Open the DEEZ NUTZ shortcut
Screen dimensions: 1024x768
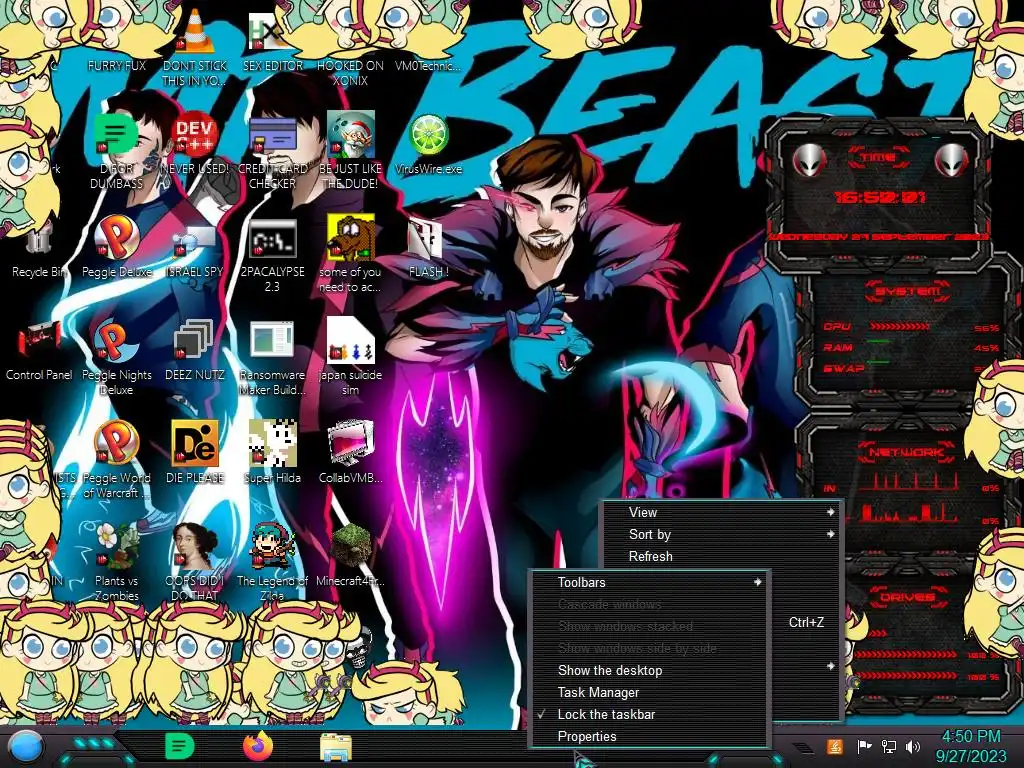tap(195, 351)
